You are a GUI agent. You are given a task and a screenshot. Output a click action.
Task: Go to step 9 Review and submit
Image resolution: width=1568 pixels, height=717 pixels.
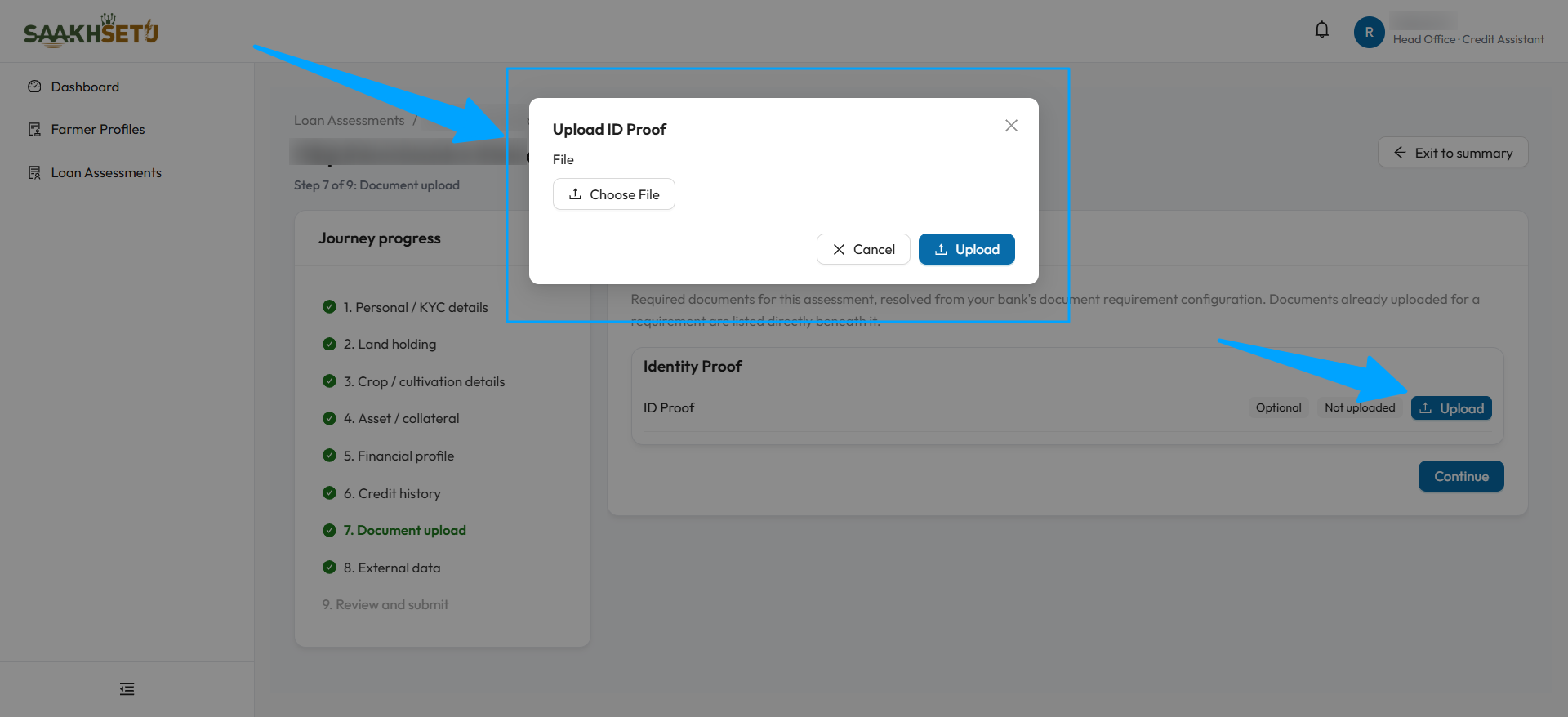[x=385, y=604]
